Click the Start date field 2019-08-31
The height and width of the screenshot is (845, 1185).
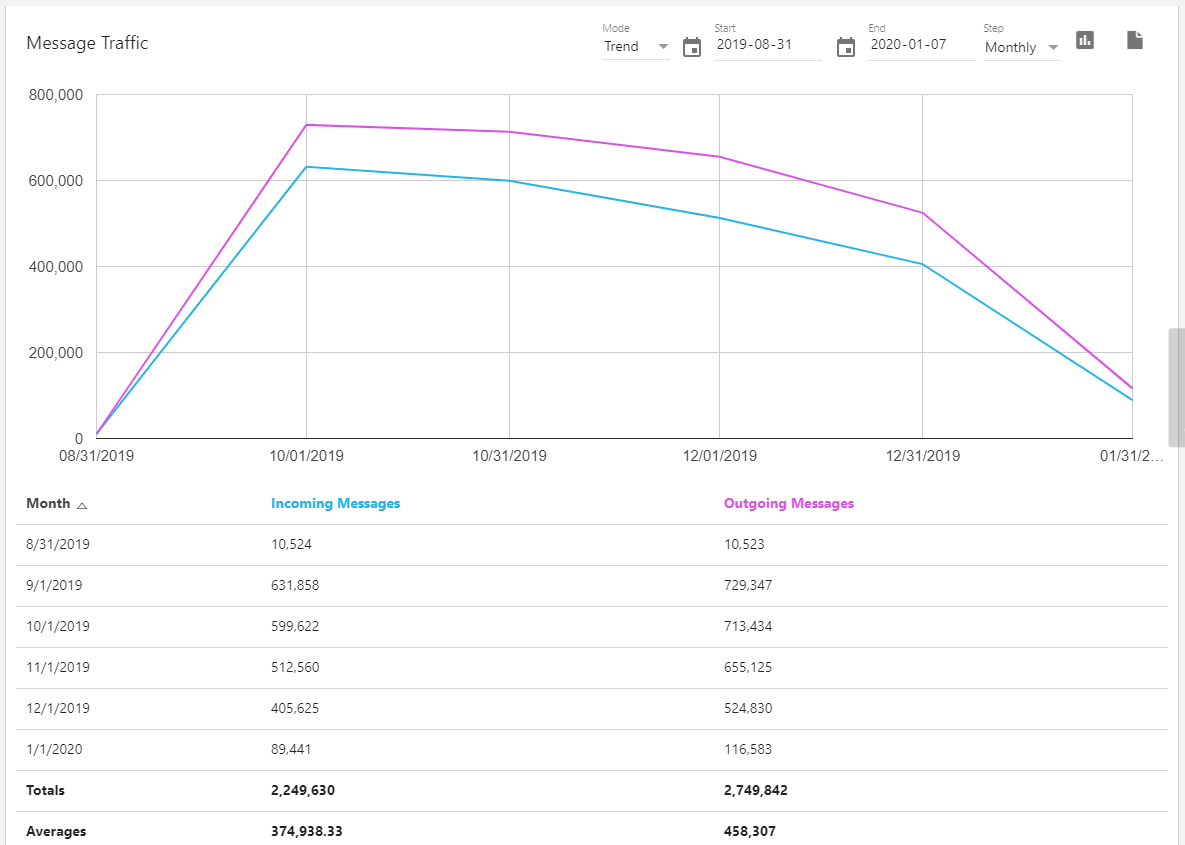click(x=767, y=45)
